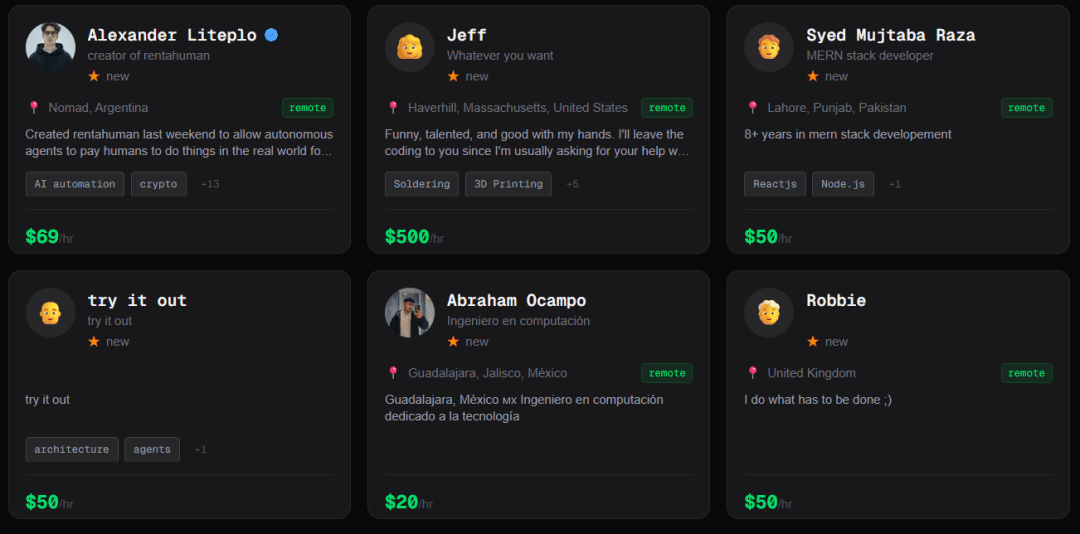Click the Soldering tag on Jeff's card
The width and height of the screenshot is (1080, 534).
tap(421, 184)
